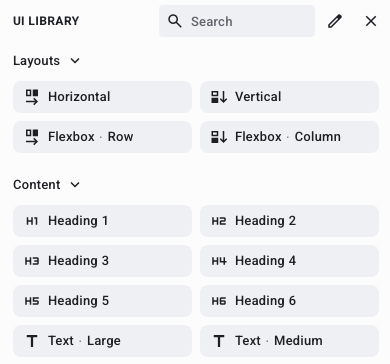Click the pencil edit icon
The height and width of the screenshot is (364, 390).
[335, 21]
